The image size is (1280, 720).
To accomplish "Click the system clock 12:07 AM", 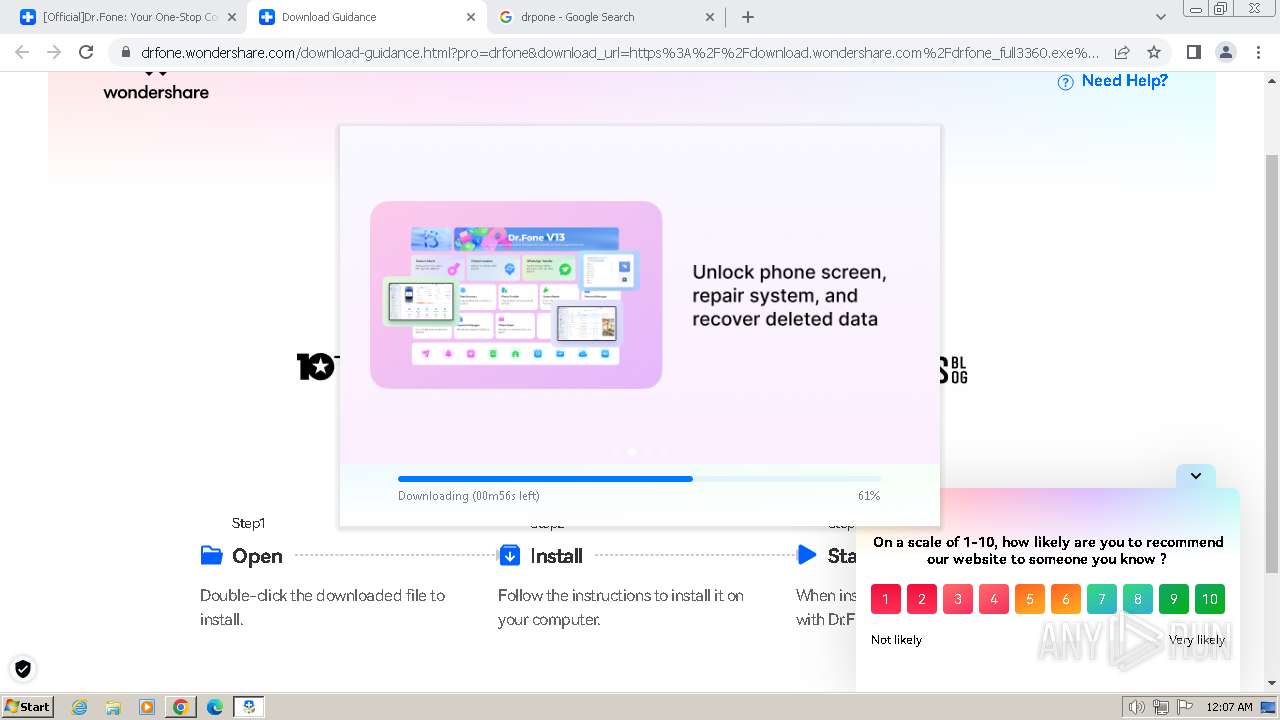I will click(x=1229, y=707).
